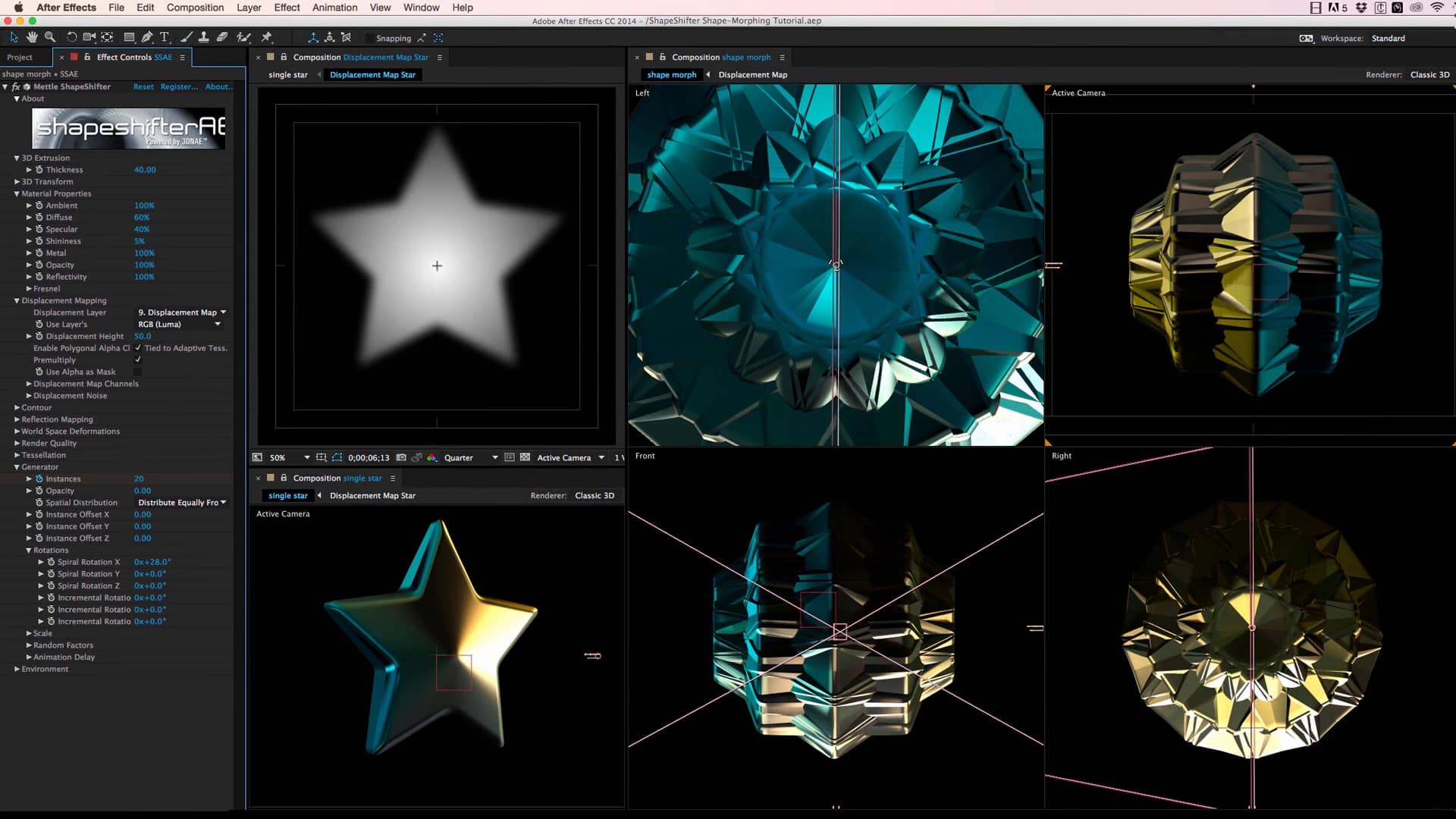Open the channel display options via RGB icon
1456x819 pixels.
(432, 457)
